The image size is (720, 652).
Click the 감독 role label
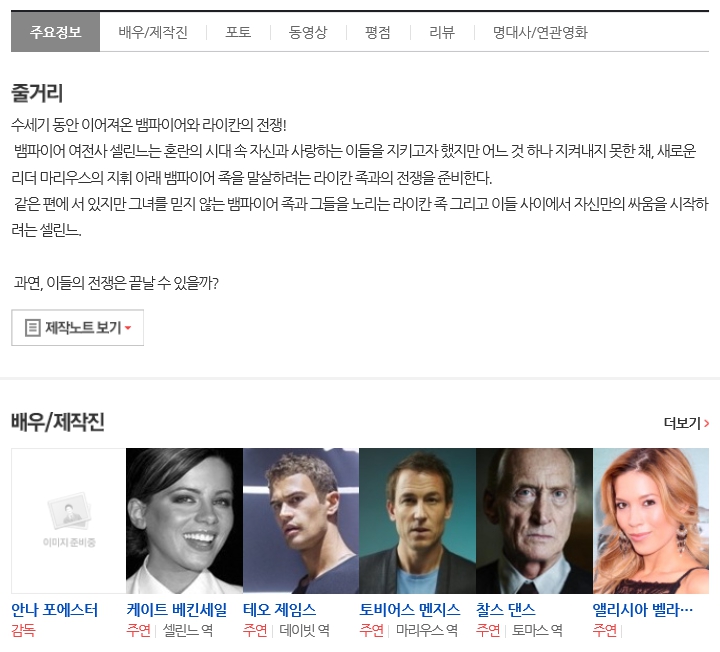(x=23, y=630)
